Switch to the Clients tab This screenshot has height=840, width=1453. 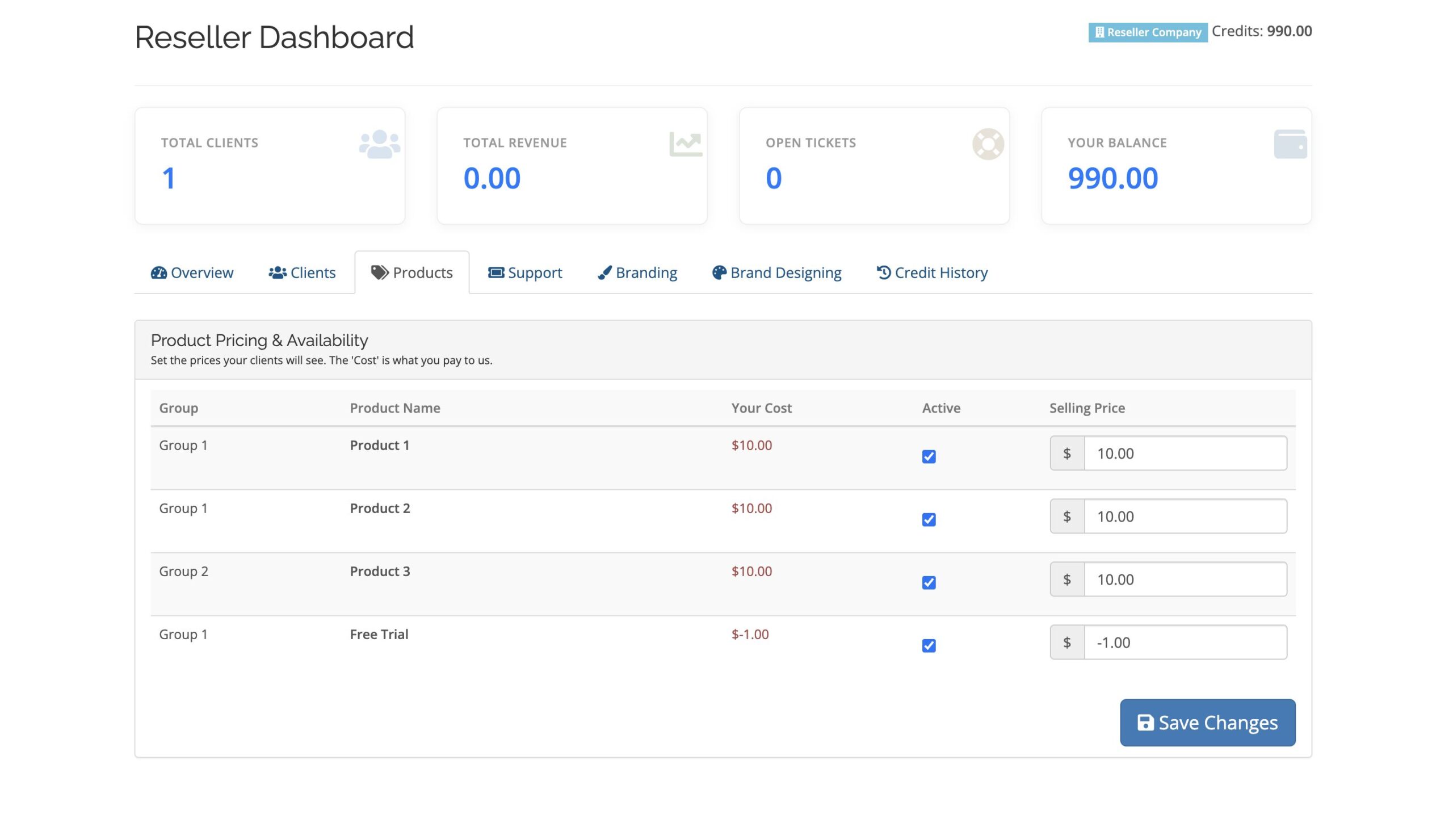tap(302, 272)
